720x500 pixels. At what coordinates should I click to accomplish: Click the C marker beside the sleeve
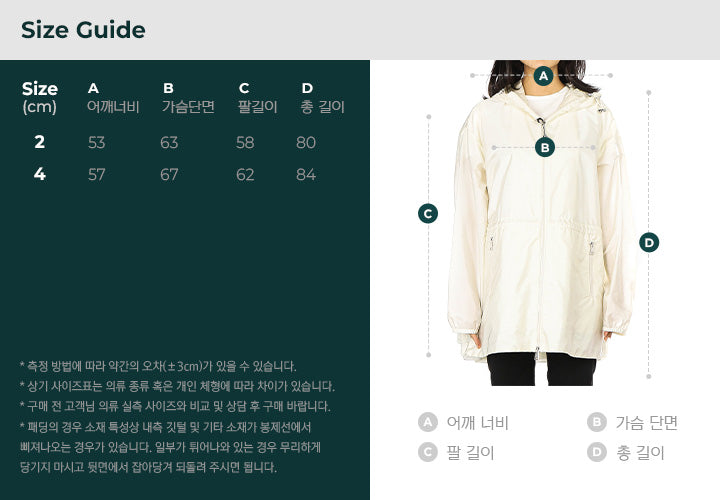point(428,213)
